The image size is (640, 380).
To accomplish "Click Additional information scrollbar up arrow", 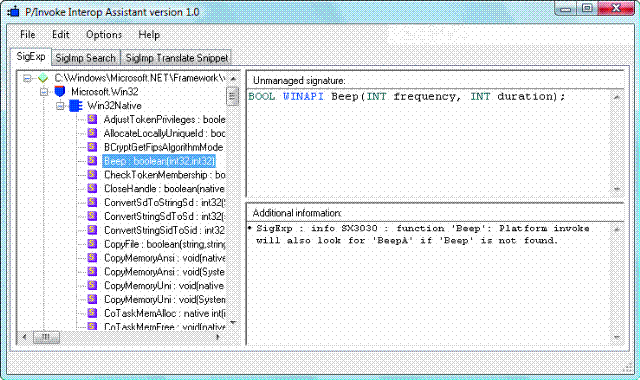I will point(617,229).
